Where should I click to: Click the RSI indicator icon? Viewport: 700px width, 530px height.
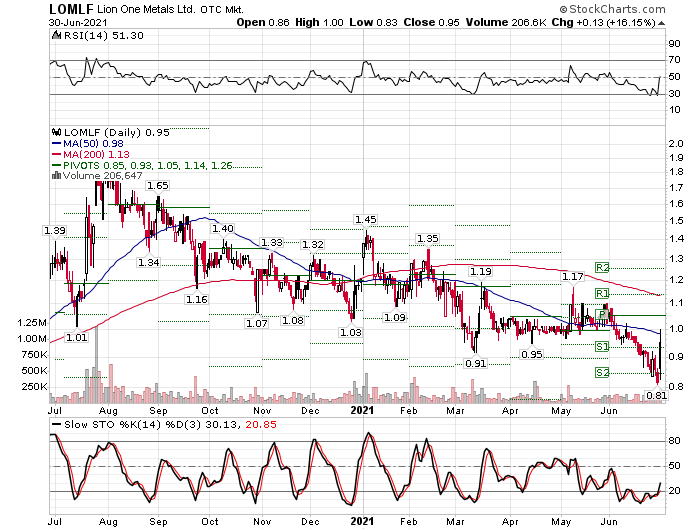point(56,36)
